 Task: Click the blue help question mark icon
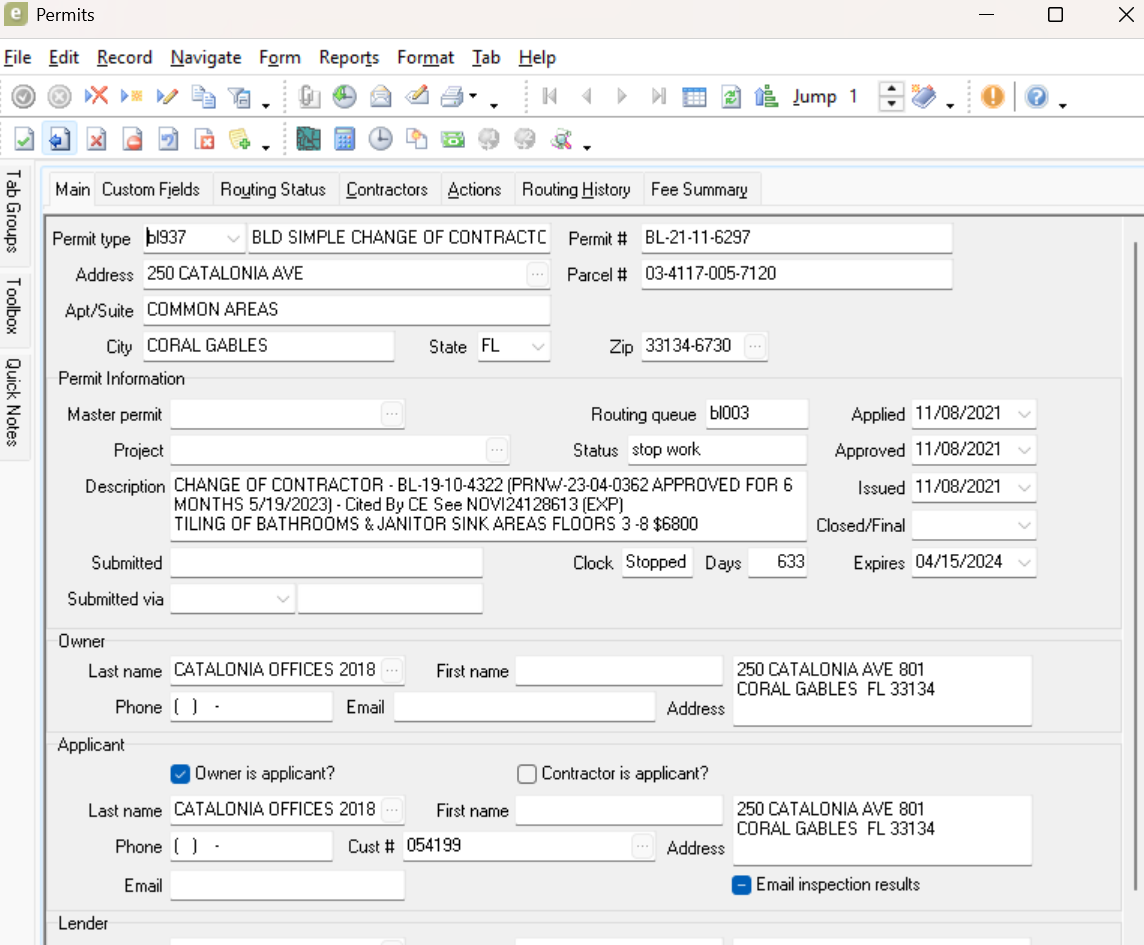(x=1037, y=97)
